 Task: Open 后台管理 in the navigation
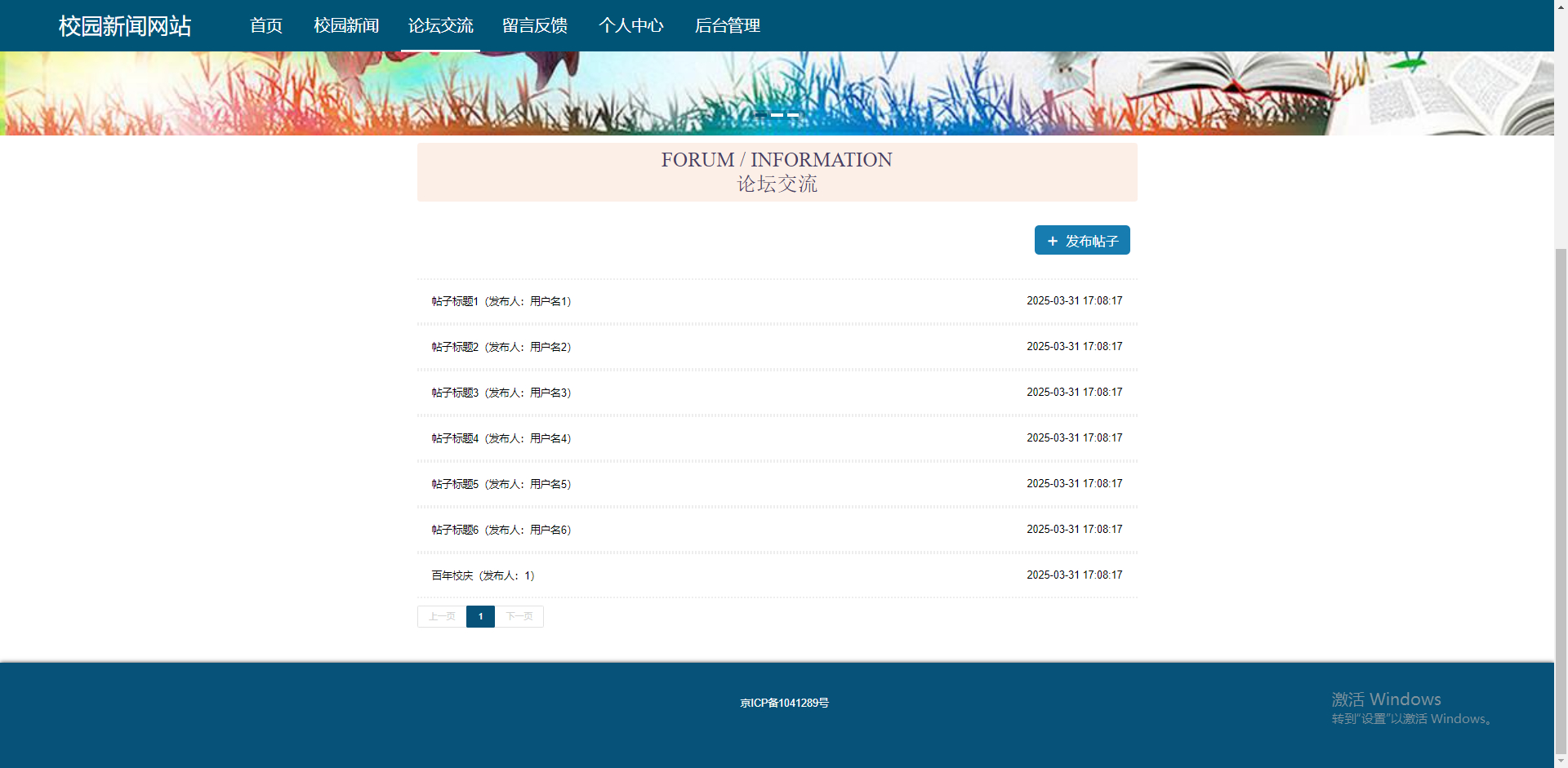[x=727, y=25]
